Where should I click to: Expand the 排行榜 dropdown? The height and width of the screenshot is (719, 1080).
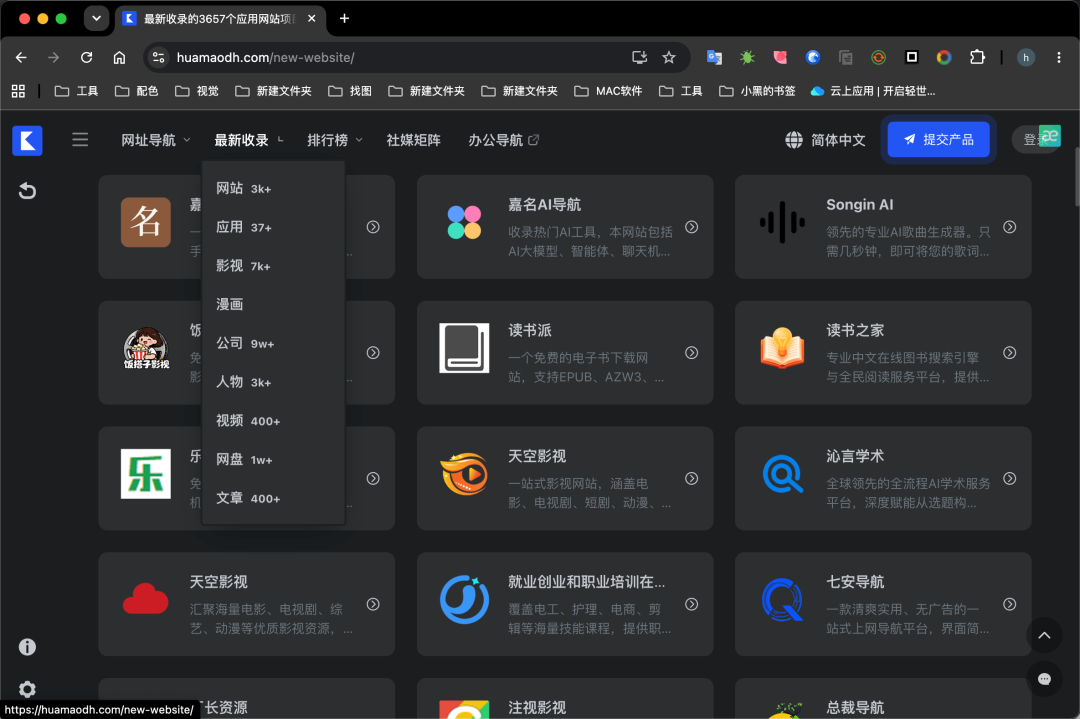(335, 140)
